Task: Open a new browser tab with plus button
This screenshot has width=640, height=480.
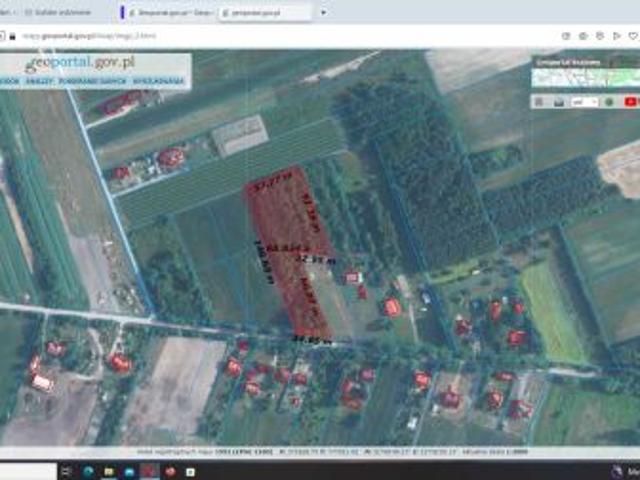Action: (x=323, y=12)
